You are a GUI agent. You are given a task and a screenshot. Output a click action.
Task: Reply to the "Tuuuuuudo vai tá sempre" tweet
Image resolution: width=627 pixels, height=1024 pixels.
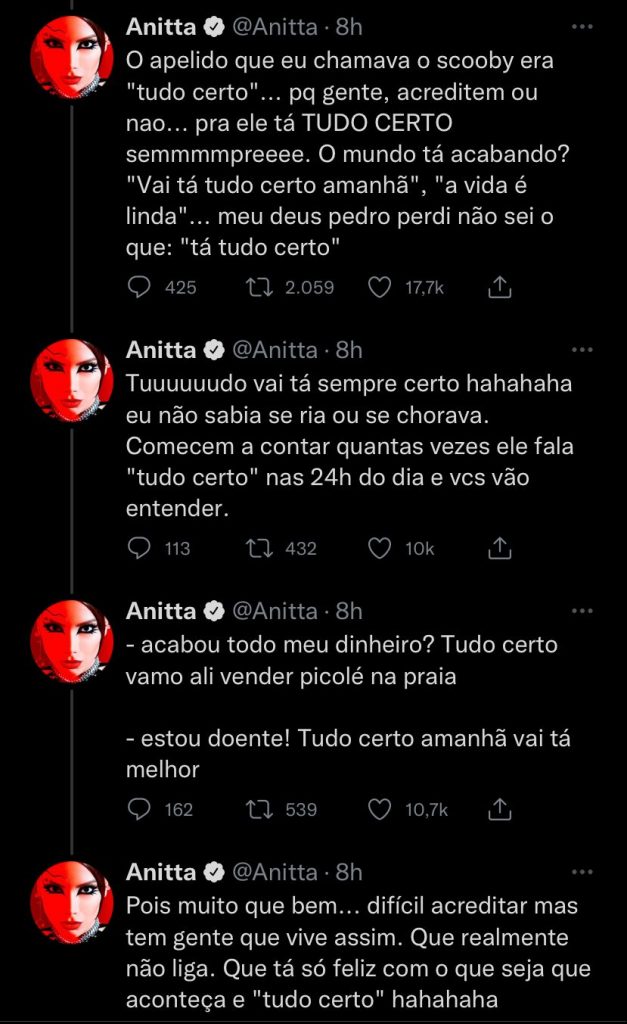(x=141, y=548)
